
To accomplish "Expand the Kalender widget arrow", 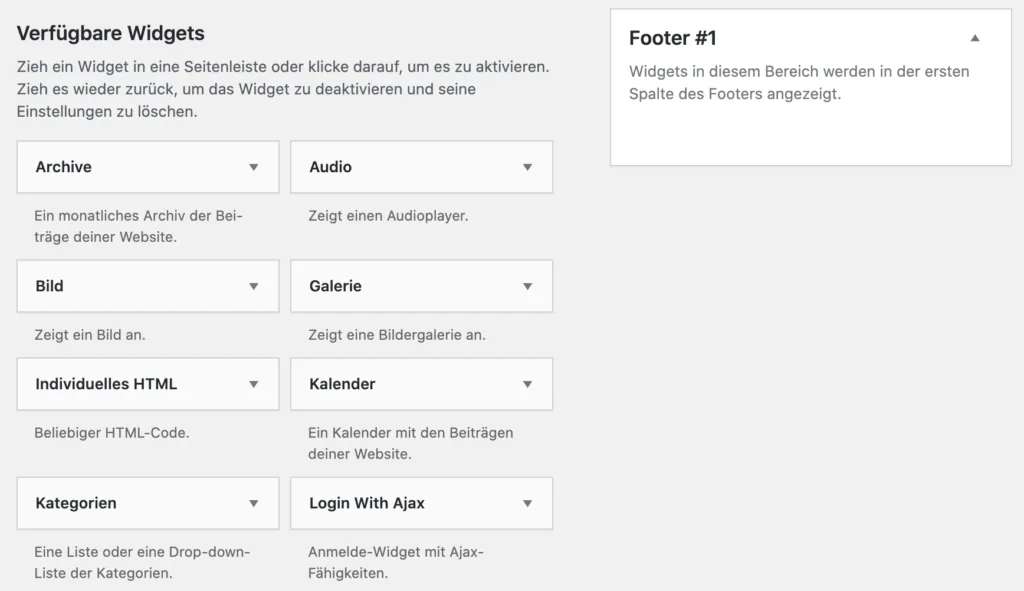I will pyautogui.click(x=527, y=384).
